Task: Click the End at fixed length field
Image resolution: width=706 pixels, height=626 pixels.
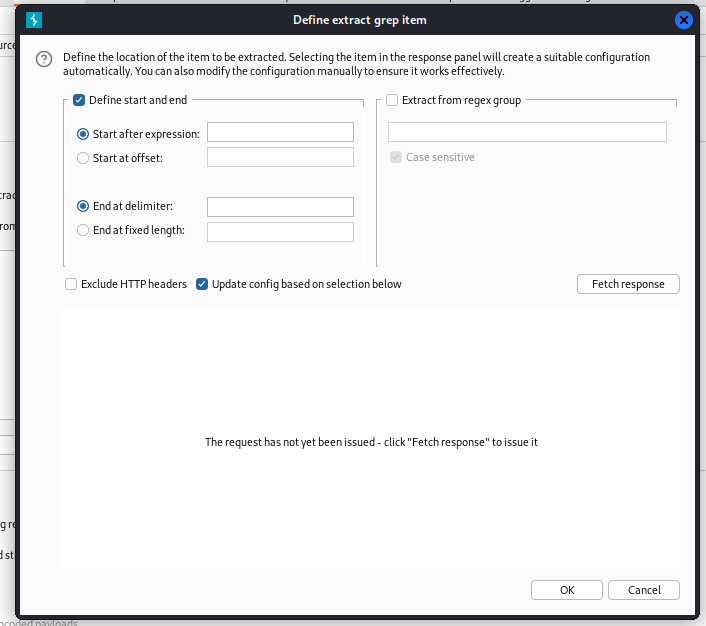Action: (280, 232)
